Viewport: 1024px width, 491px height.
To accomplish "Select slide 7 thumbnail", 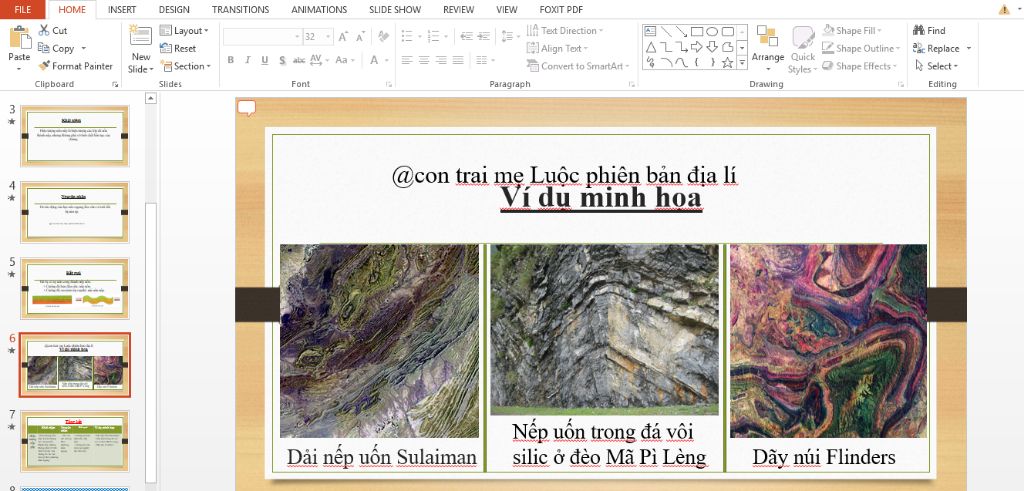I will [x=74, y=441].
